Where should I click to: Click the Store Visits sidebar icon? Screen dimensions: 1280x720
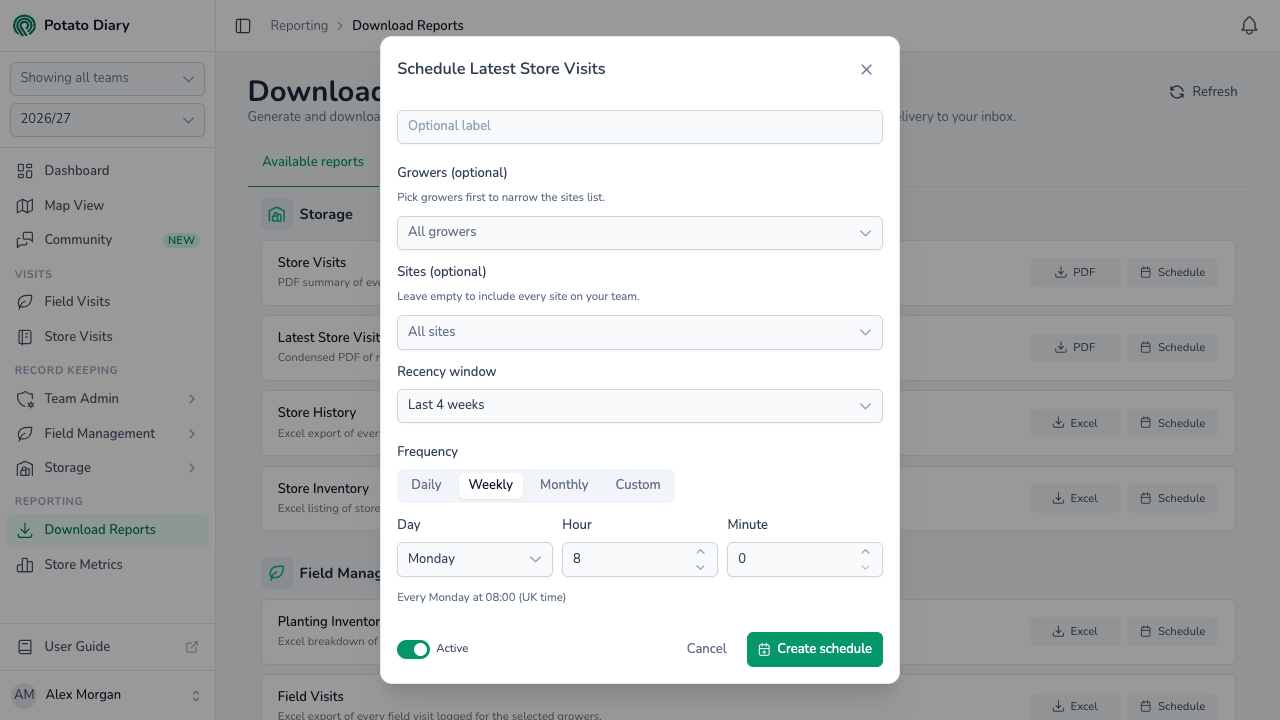tap(25, 337)
